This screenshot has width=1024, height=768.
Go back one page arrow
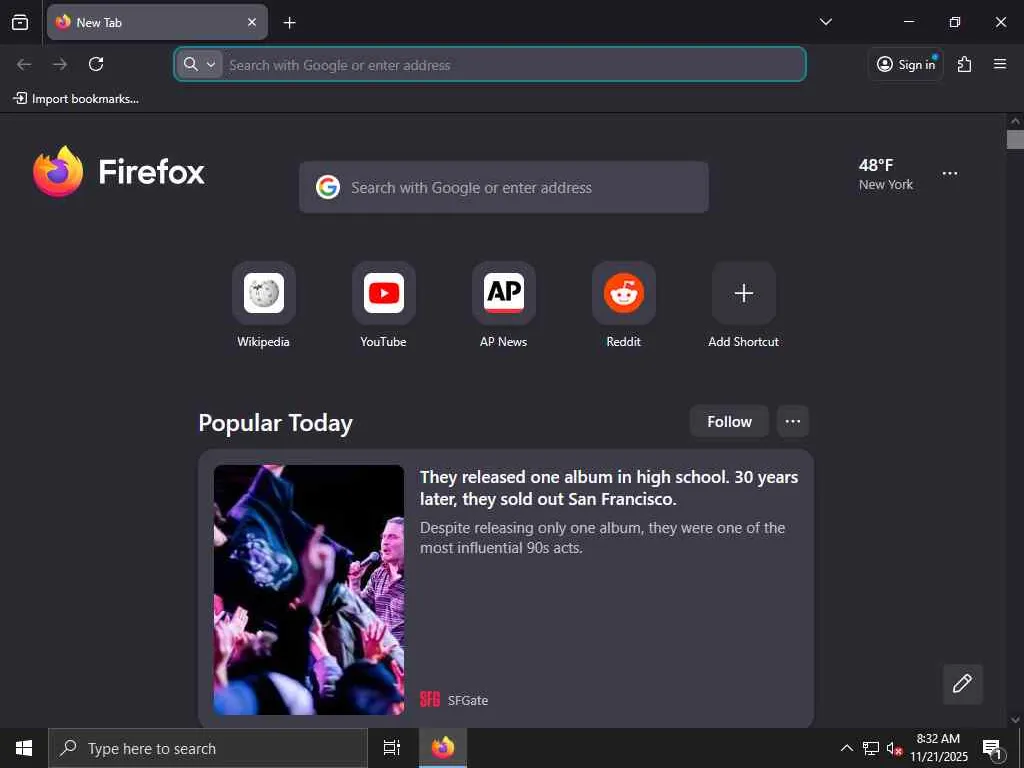point(24,64)
